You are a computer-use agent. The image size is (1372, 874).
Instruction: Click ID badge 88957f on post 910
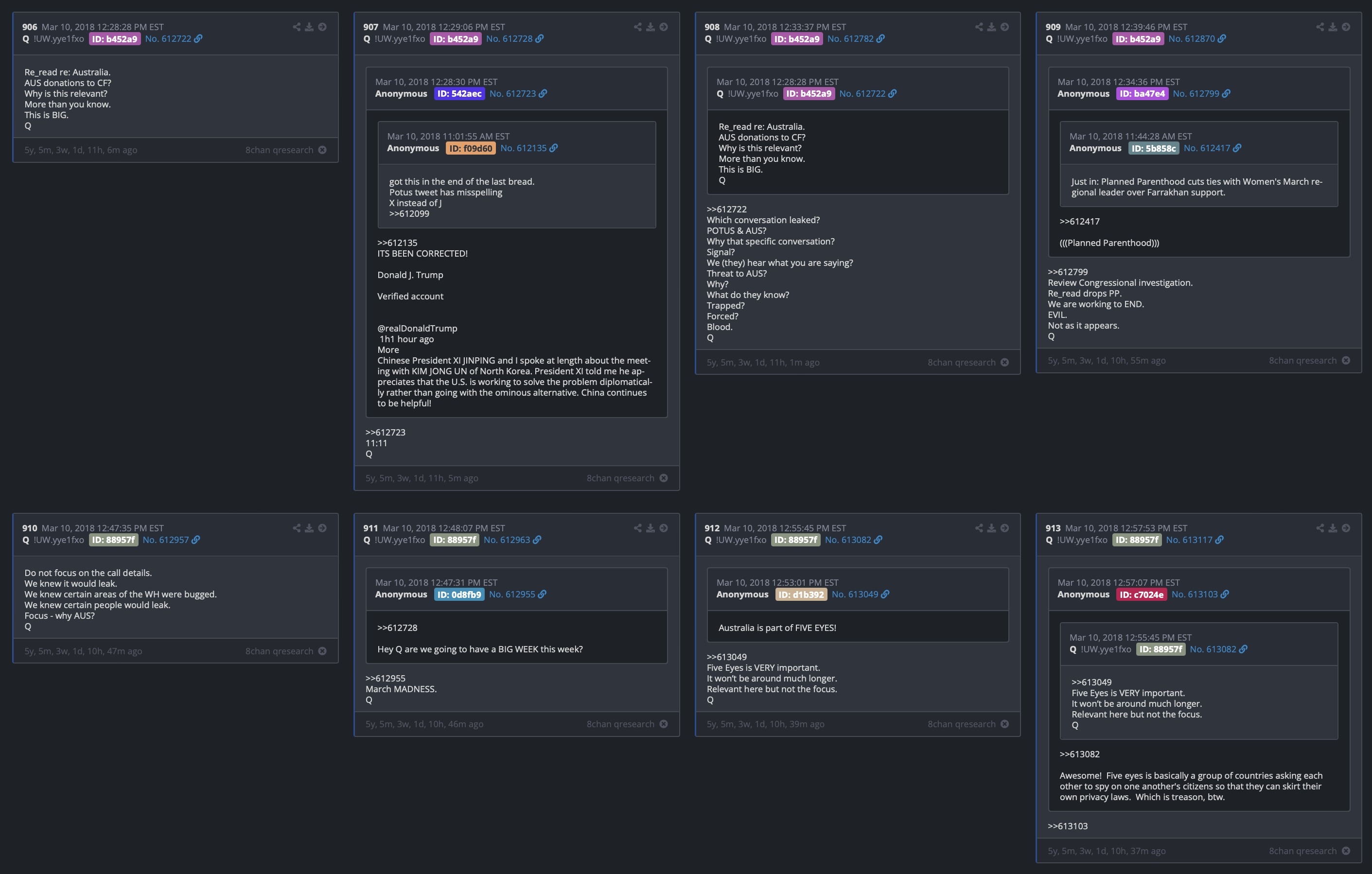click(113, 540)
